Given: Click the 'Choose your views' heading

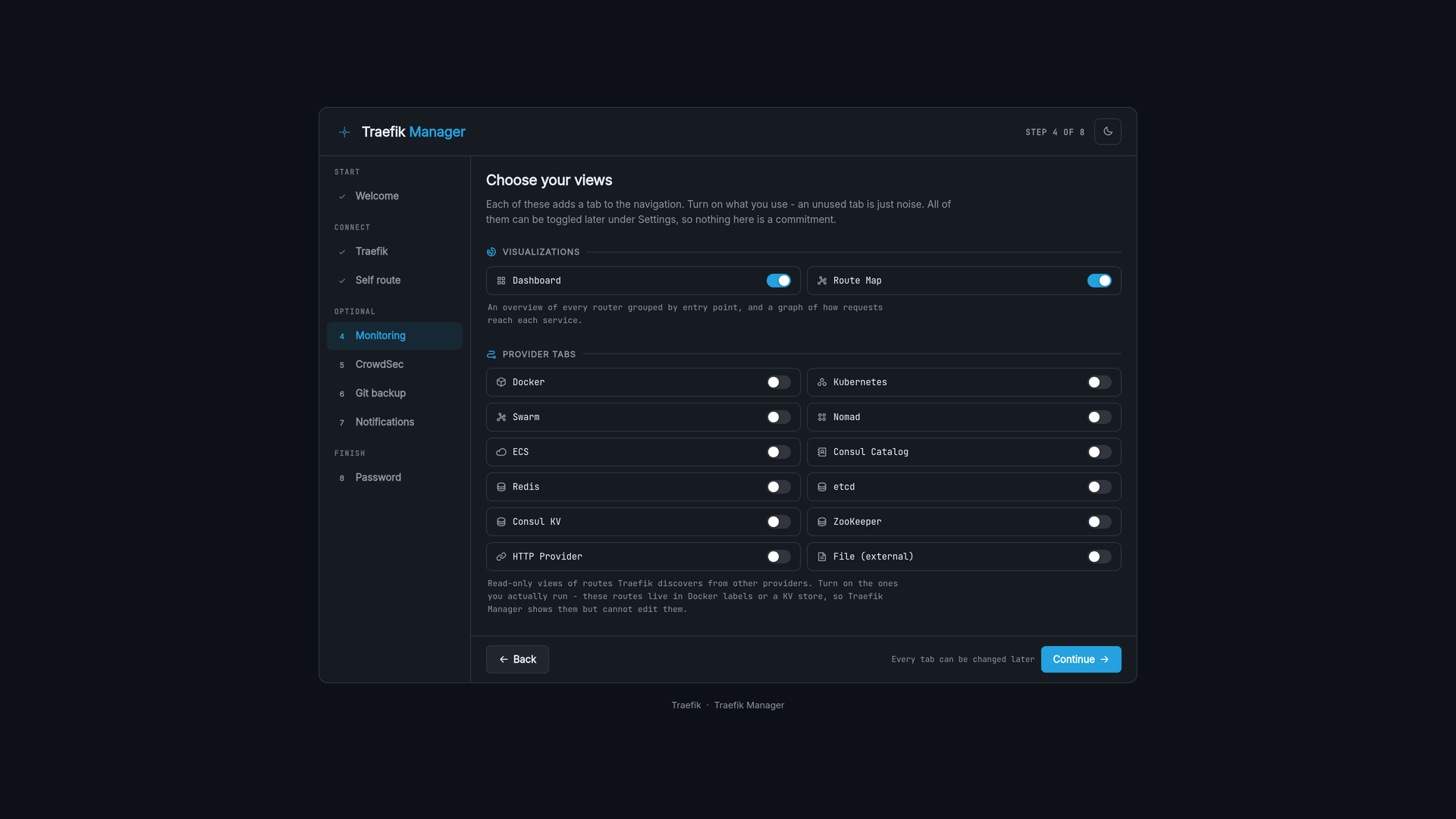Looking at the screenshot, I should pyautogui.click(x=549, y=180).
